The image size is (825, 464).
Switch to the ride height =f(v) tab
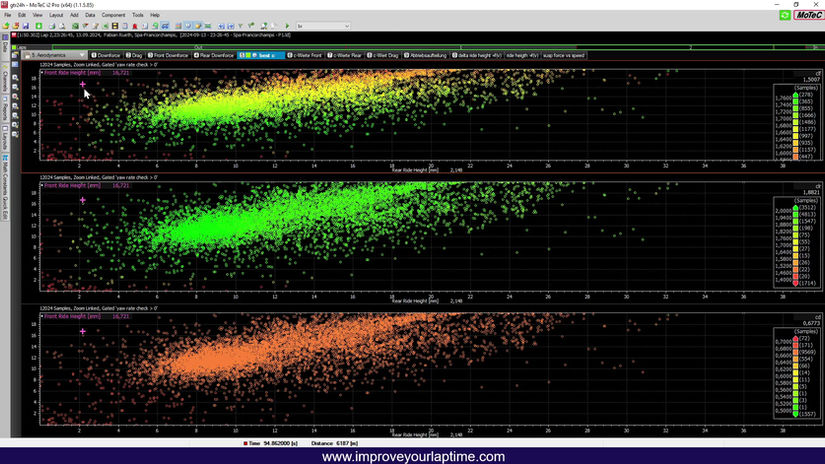coord(522,55)
